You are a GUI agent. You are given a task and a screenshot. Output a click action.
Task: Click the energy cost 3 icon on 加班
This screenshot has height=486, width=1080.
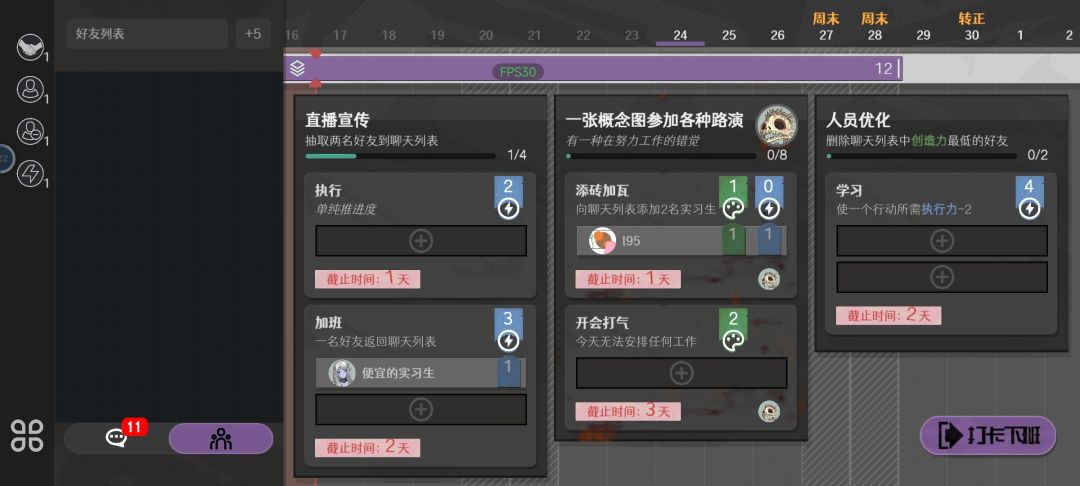click(x=508, y=330)
